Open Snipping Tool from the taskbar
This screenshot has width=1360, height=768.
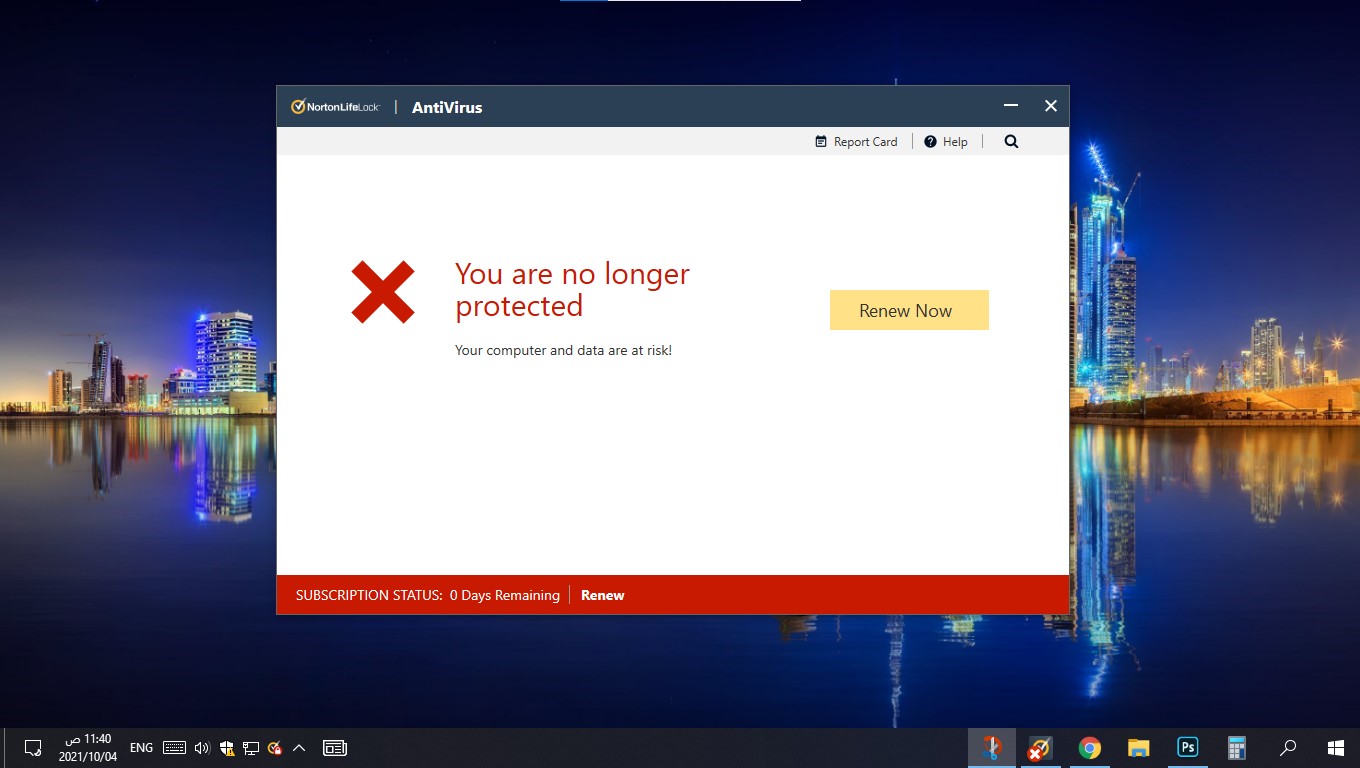click(992, 748)
